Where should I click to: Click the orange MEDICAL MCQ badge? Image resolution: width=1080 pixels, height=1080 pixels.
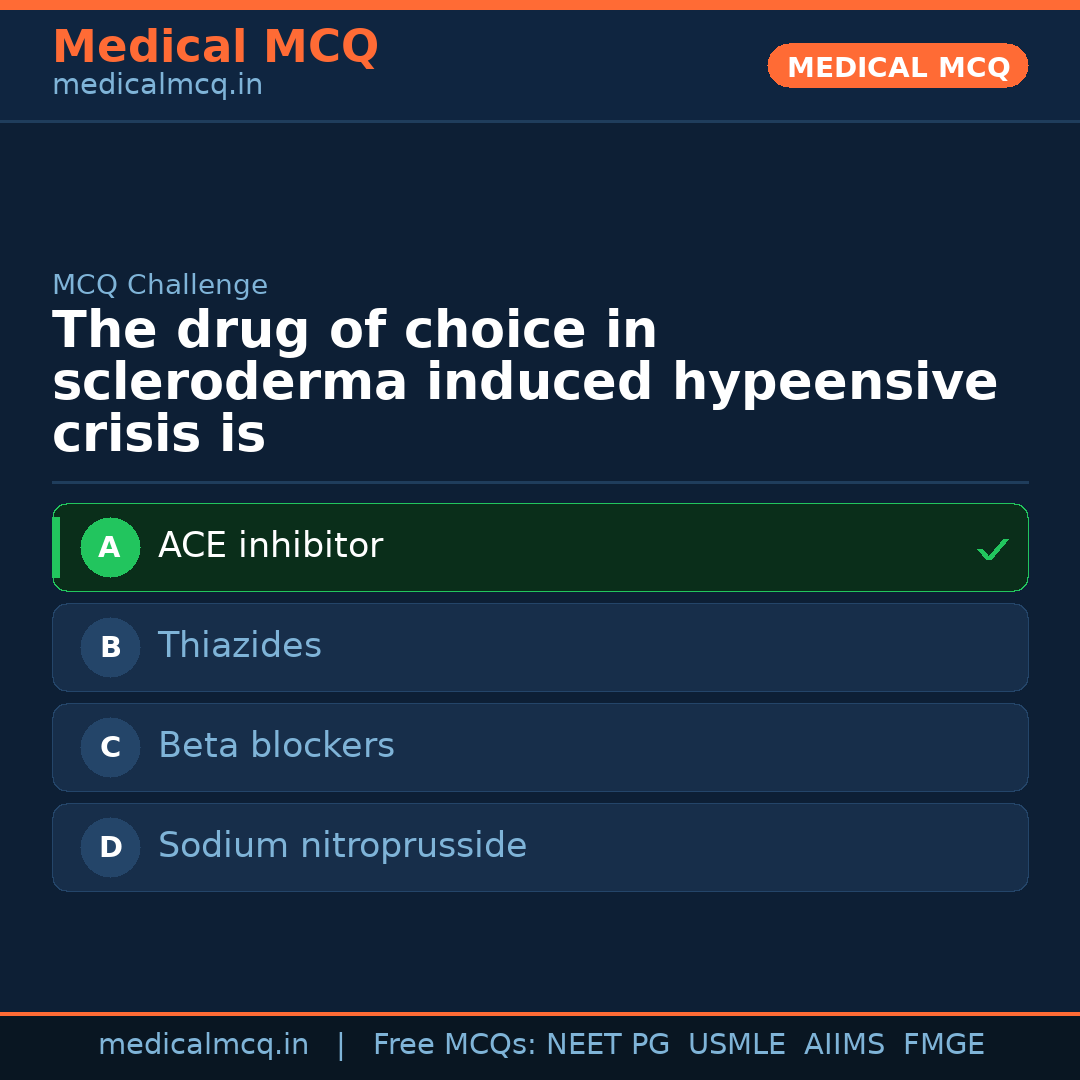click(x=898, y=67)
